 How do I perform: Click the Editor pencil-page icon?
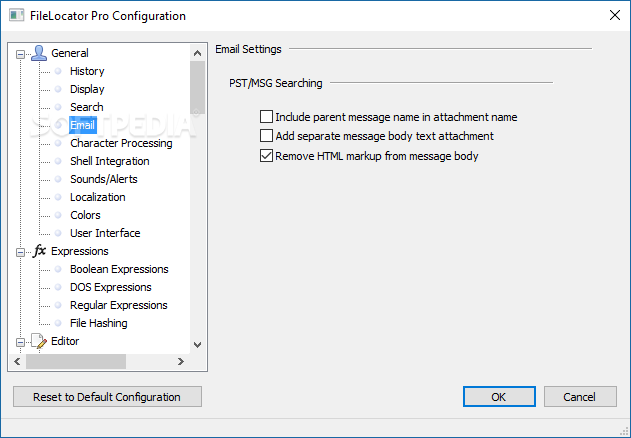click(x=39, y=341)
